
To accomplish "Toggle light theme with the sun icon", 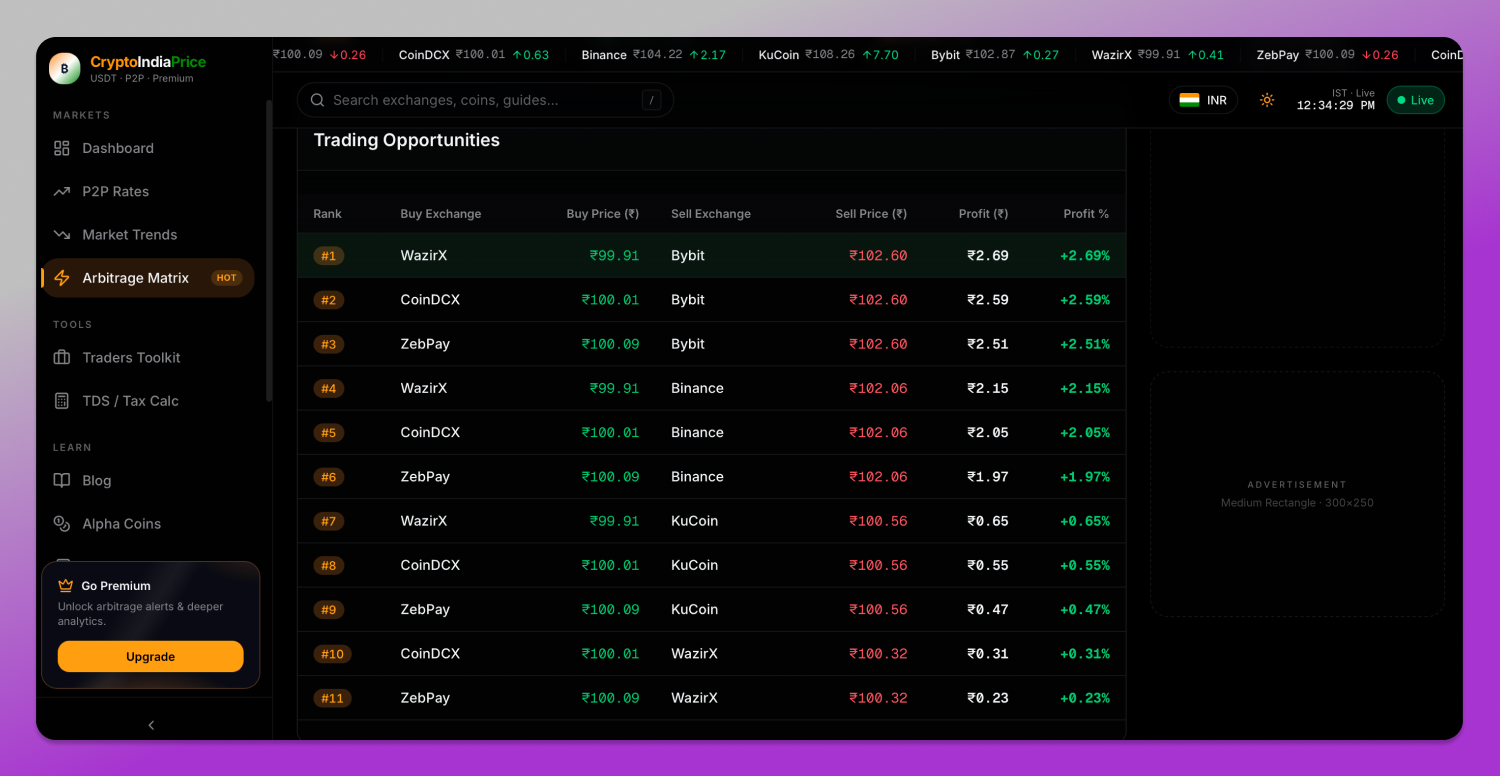I will pos(1267,100).
